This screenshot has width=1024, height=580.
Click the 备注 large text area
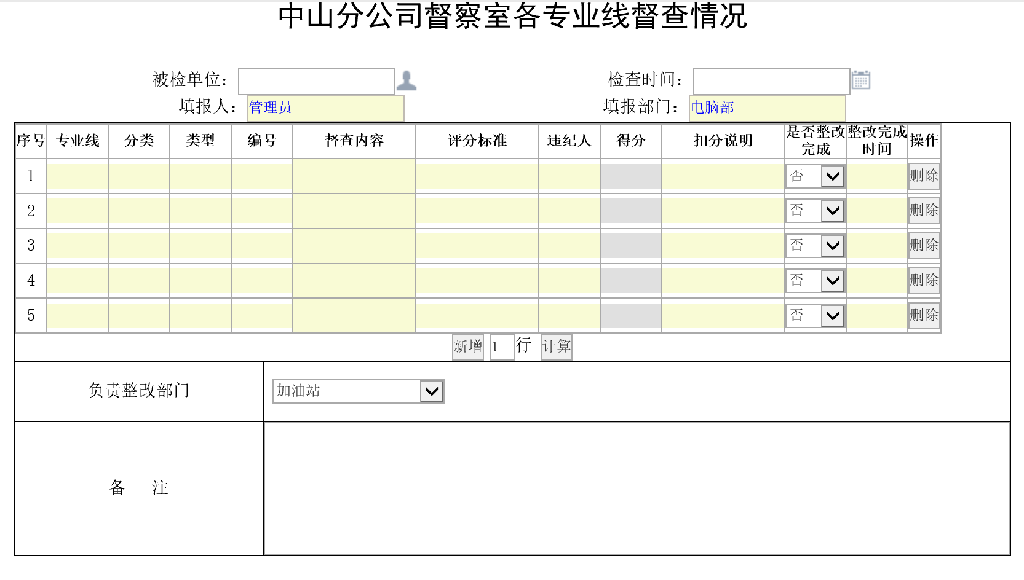[637, 488]
